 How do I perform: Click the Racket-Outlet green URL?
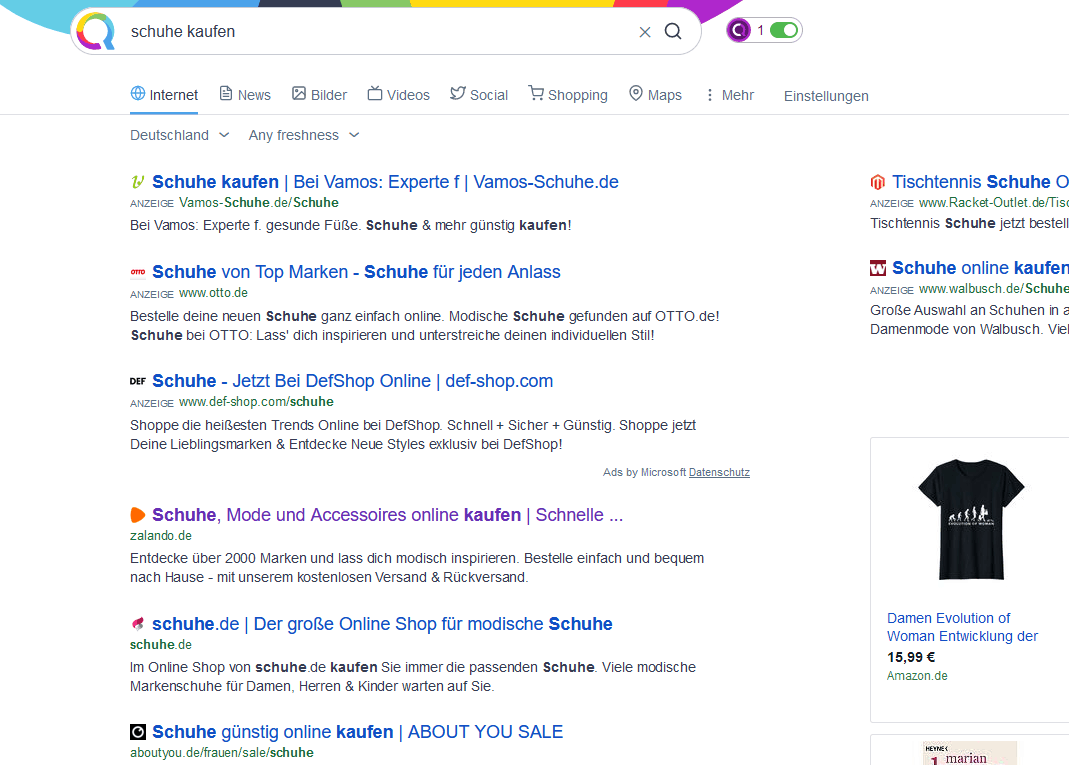[x=994, y=202]
